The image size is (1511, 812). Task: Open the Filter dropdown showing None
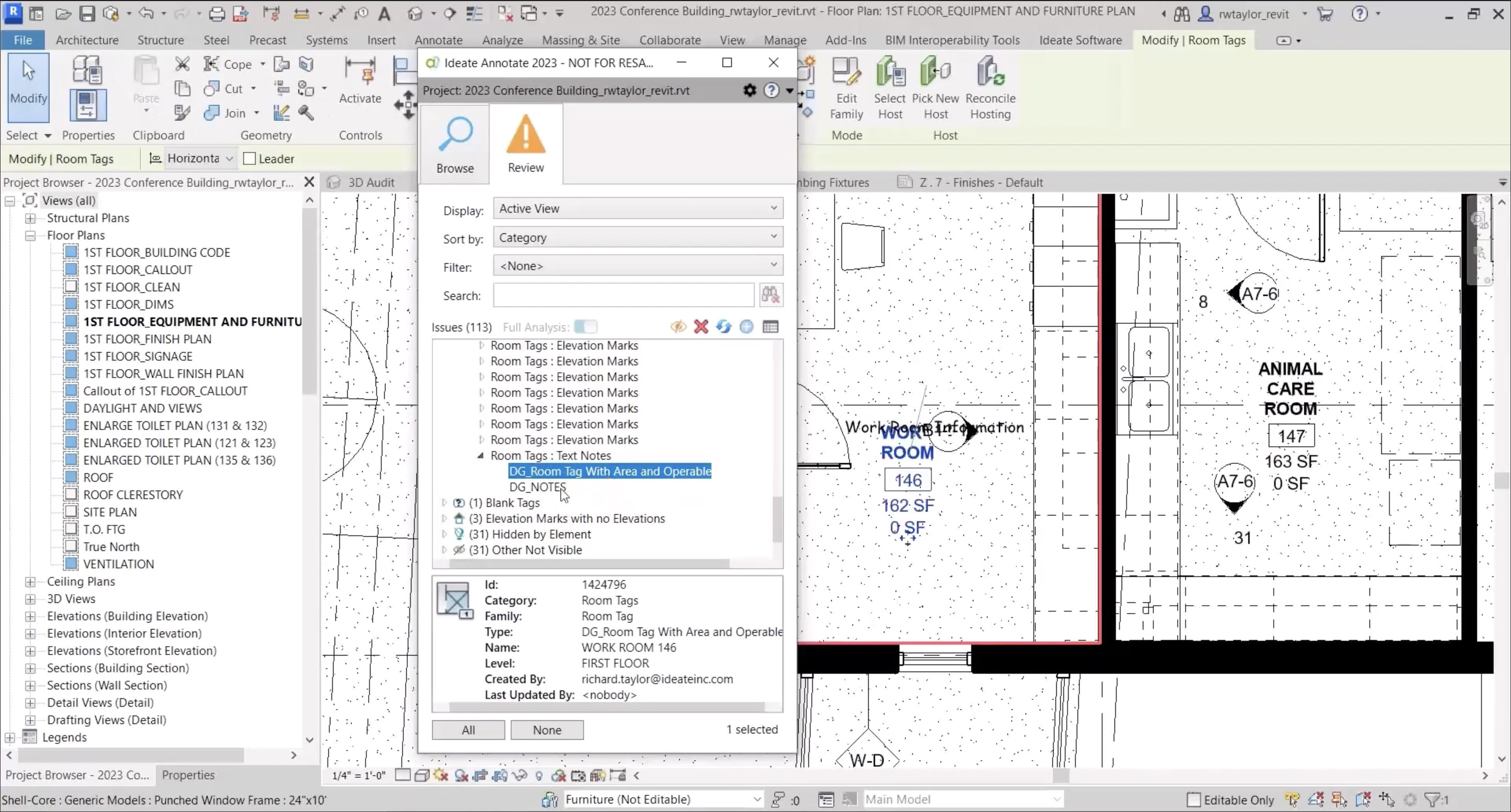click(637, 265)
